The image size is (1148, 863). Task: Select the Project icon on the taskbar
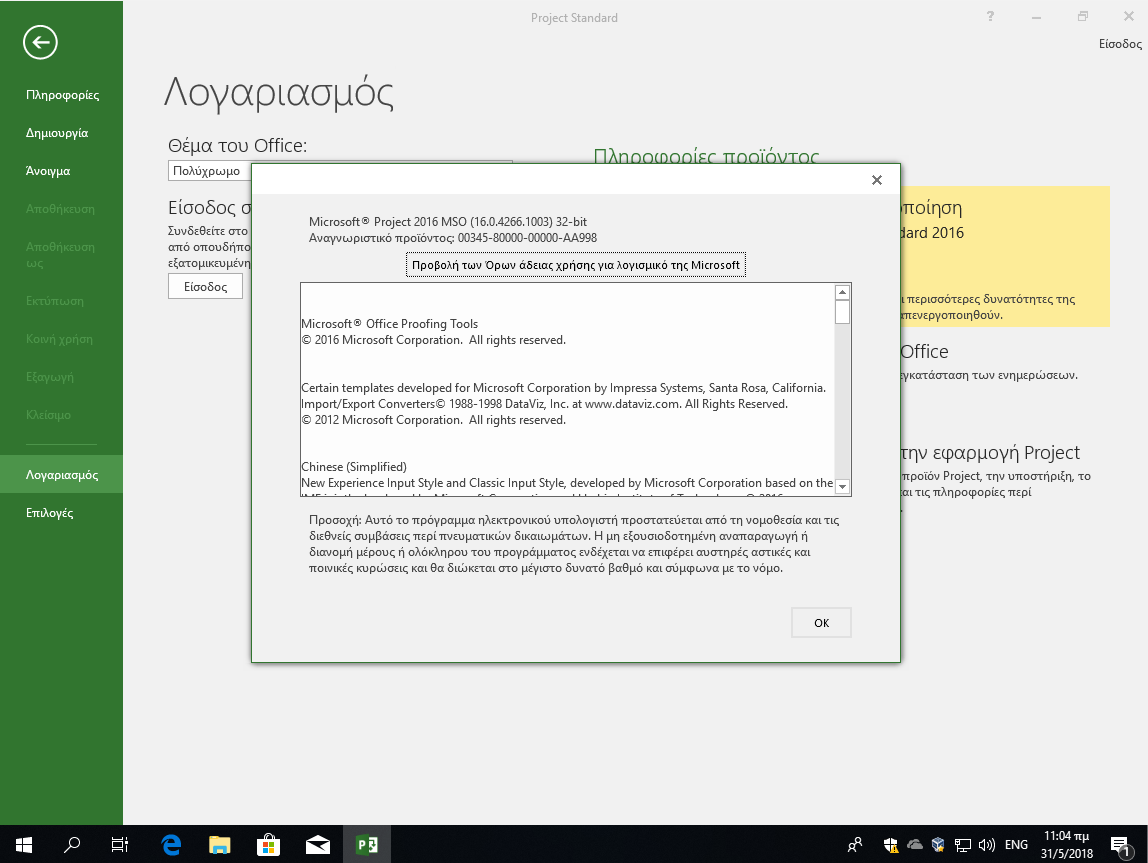367,845
